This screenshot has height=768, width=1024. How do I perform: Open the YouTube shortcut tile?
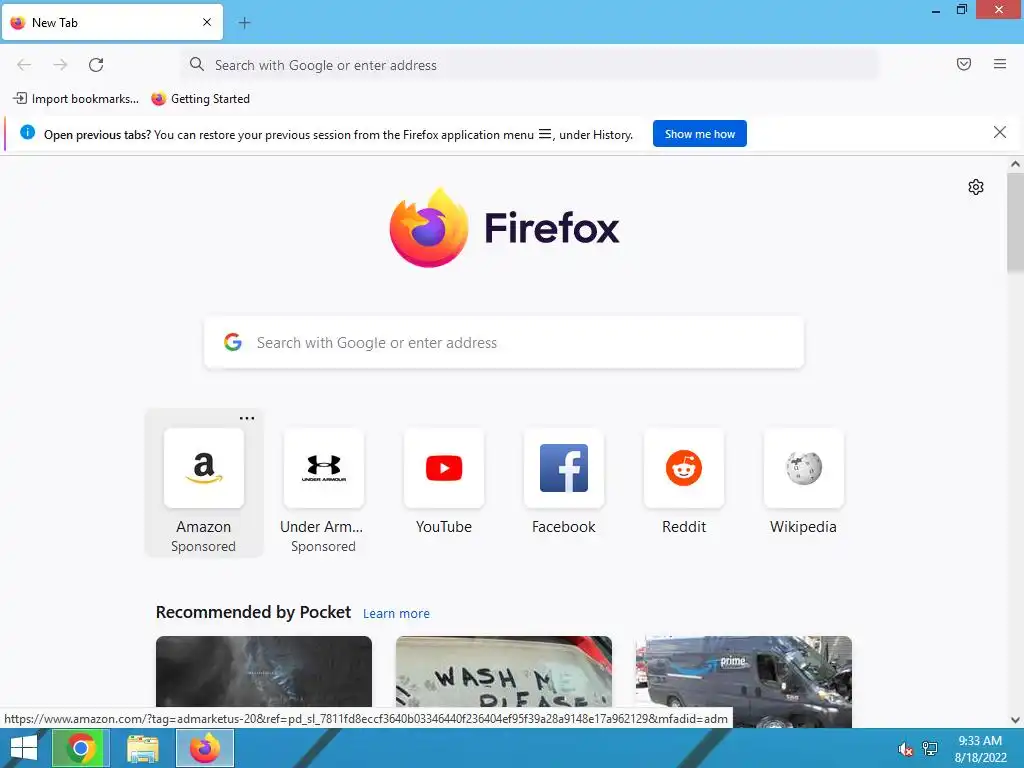(444, 482)
